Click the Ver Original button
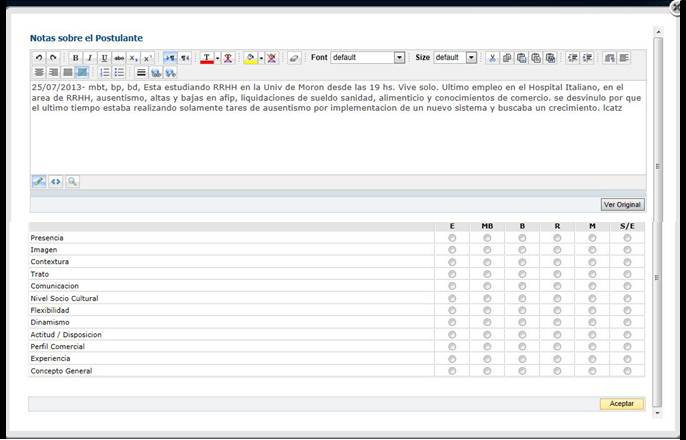The width and height of the screenshot is (686, 440). tap(622, 204)
